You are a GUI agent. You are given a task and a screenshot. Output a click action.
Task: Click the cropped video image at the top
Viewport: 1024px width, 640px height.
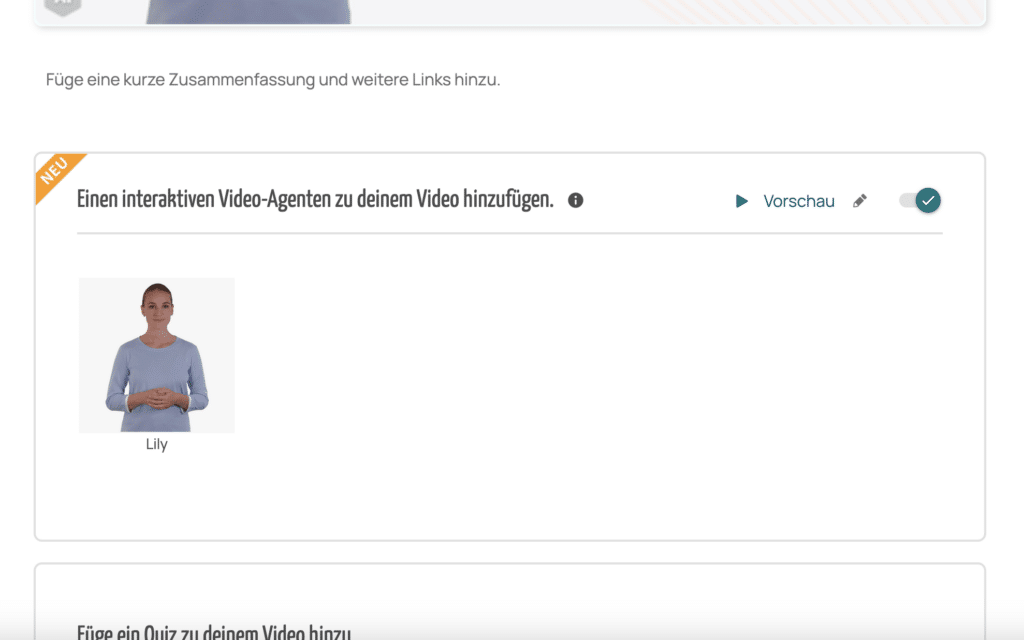(248, 10)
